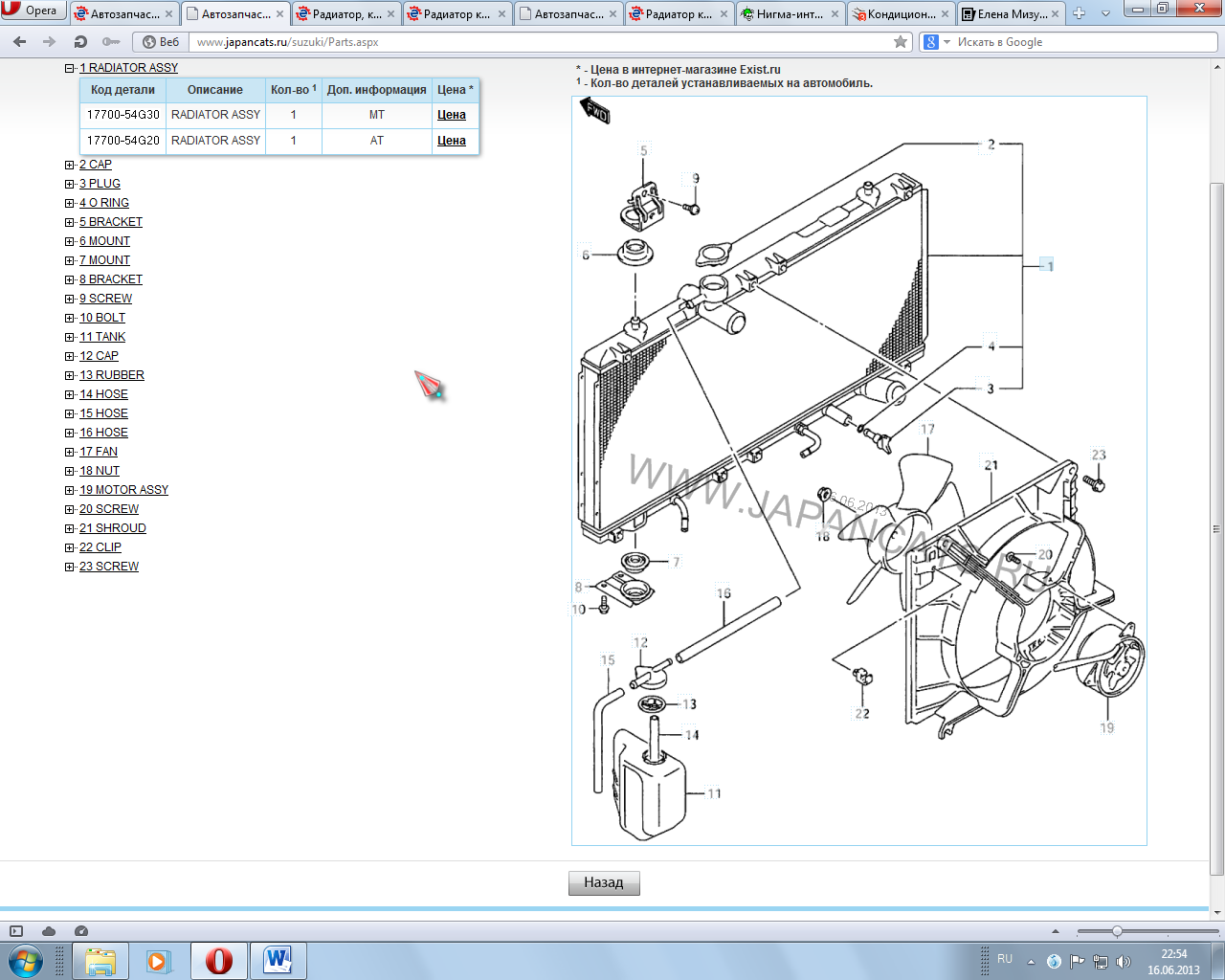
Task: Click the address bar URL field
Action: pos(536,42)
